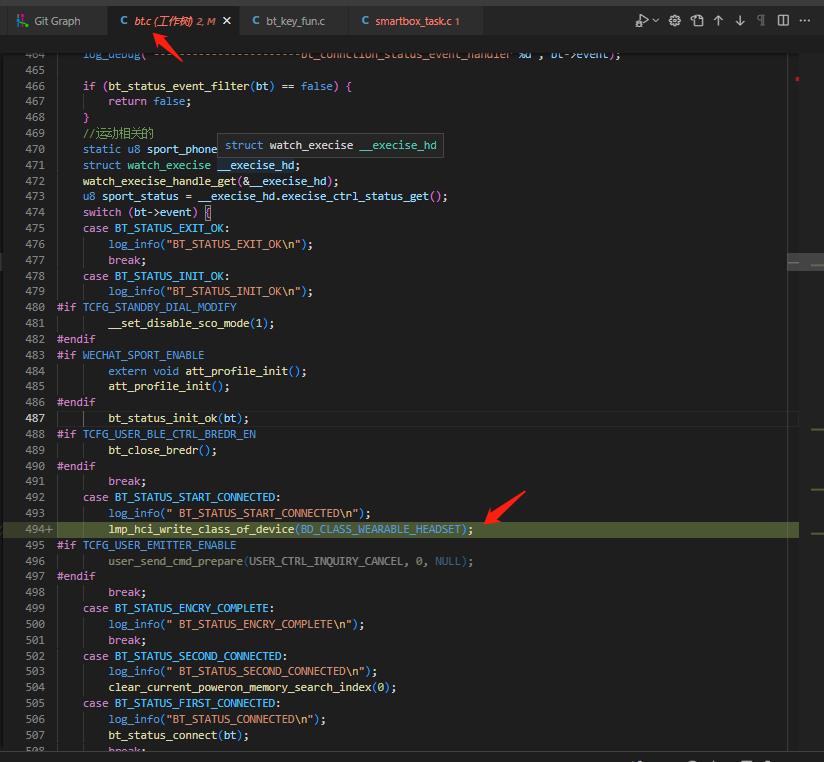Switch to the Git Graph tab
The image size is (824, 762).
[x=49, y=21]
